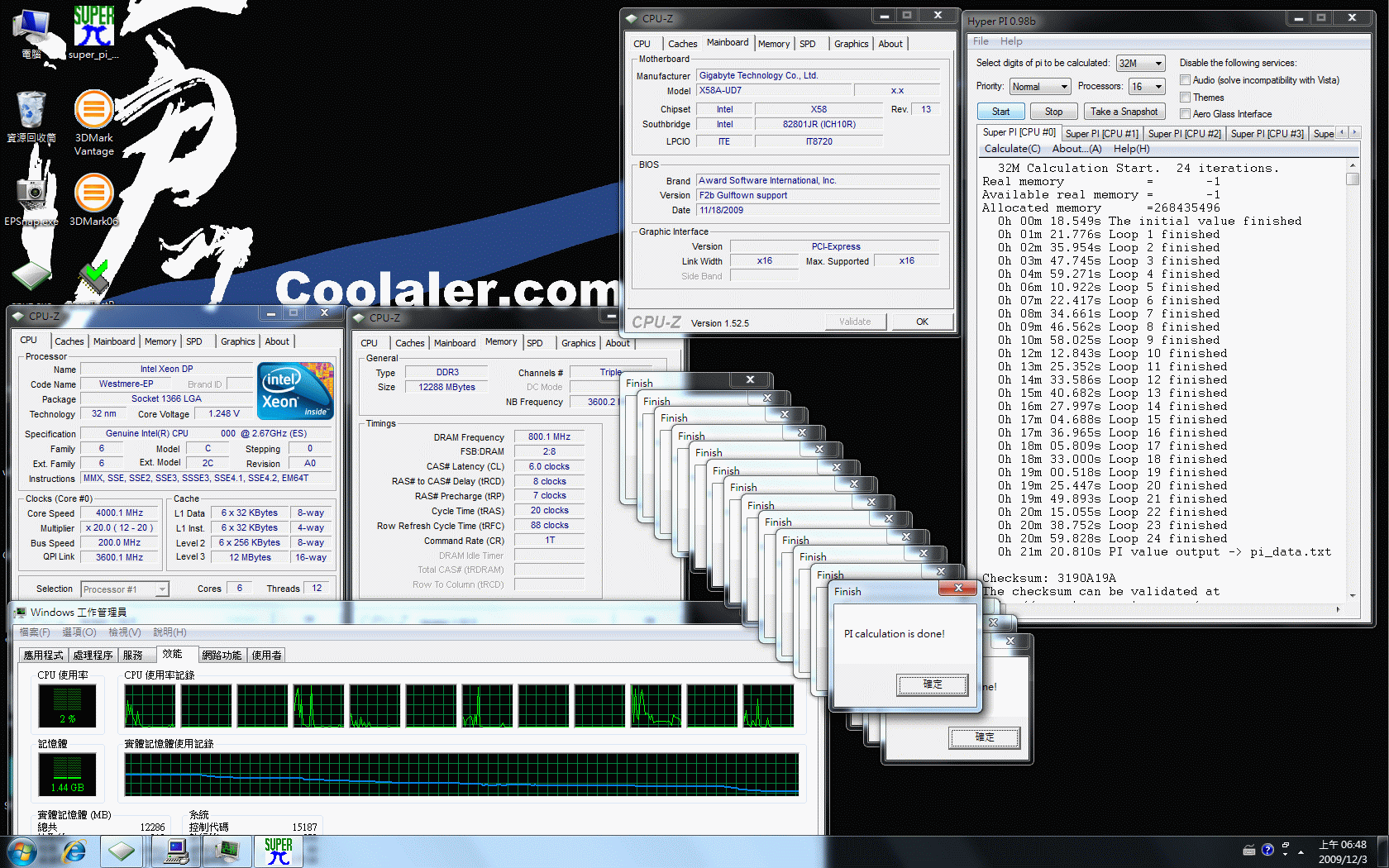Open Help(H) menu in Super PI

[x=1131, y=149]
